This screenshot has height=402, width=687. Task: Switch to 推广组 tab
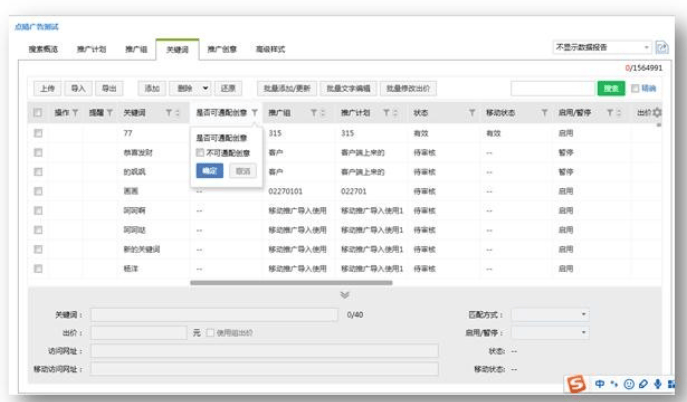point(136,49)
